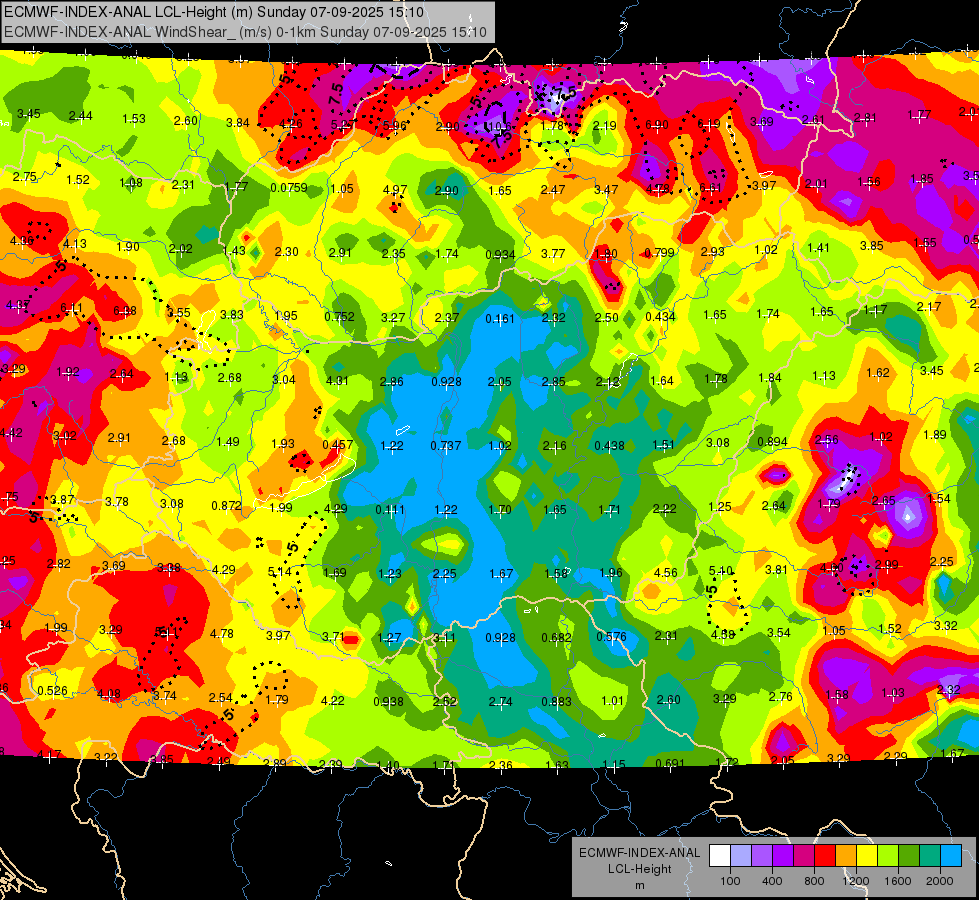Click the '0.526' wind shear value
Viewport: 979px width, 900px height.
click(x=52, y=691)
